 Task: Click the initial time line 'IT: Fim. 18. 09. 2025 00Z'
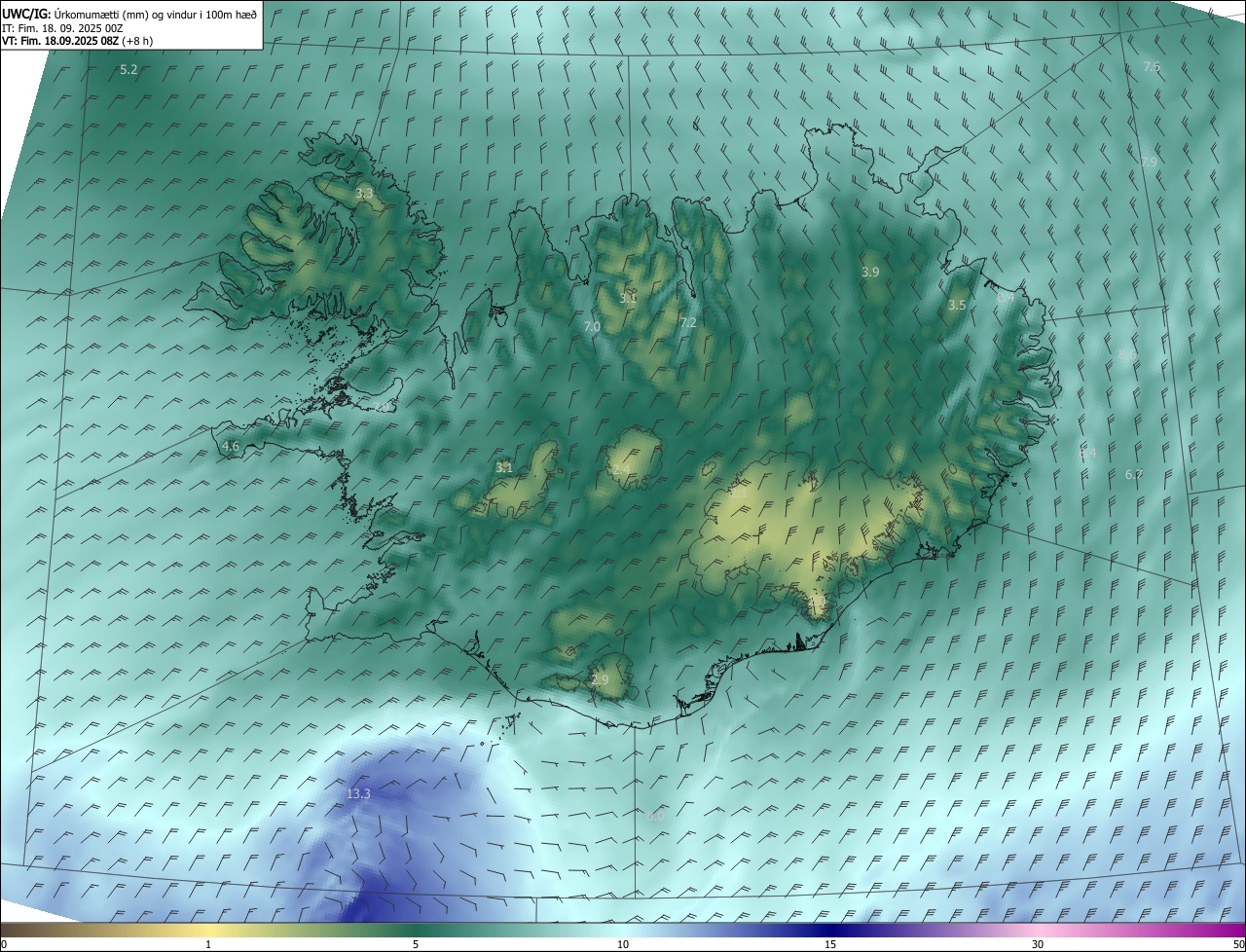64,27
